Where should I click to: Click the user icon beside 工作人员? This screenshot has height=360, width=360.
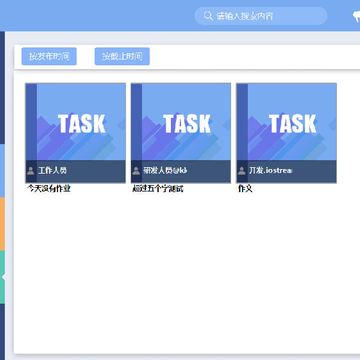31,171
